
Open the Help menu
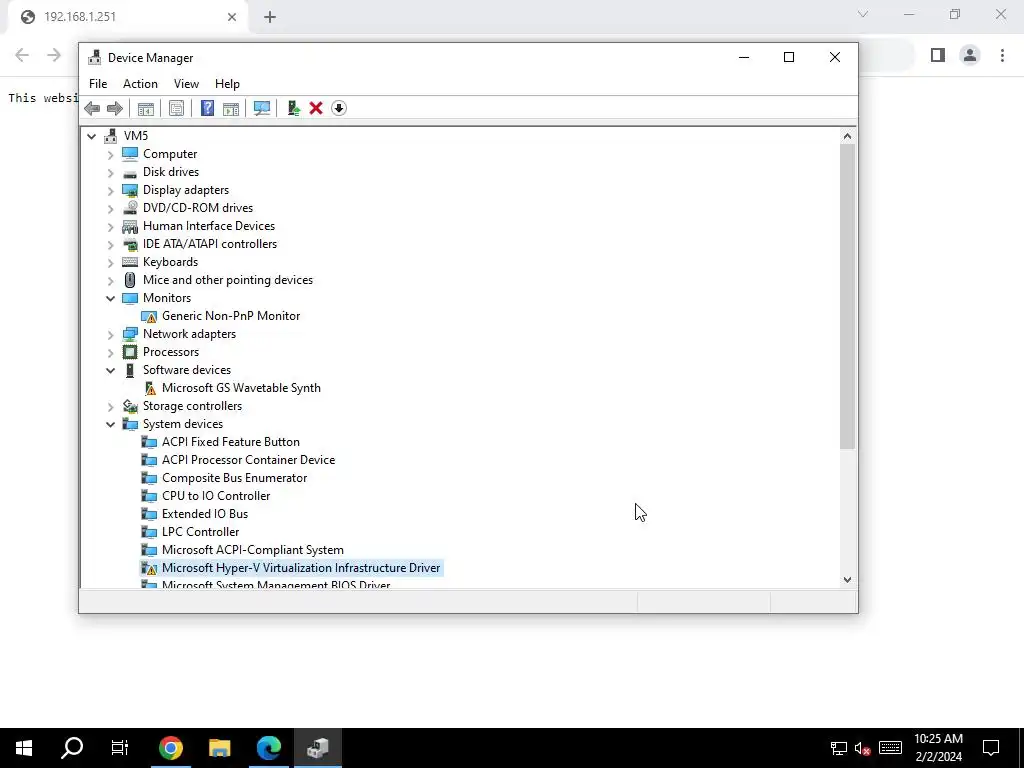227,84
